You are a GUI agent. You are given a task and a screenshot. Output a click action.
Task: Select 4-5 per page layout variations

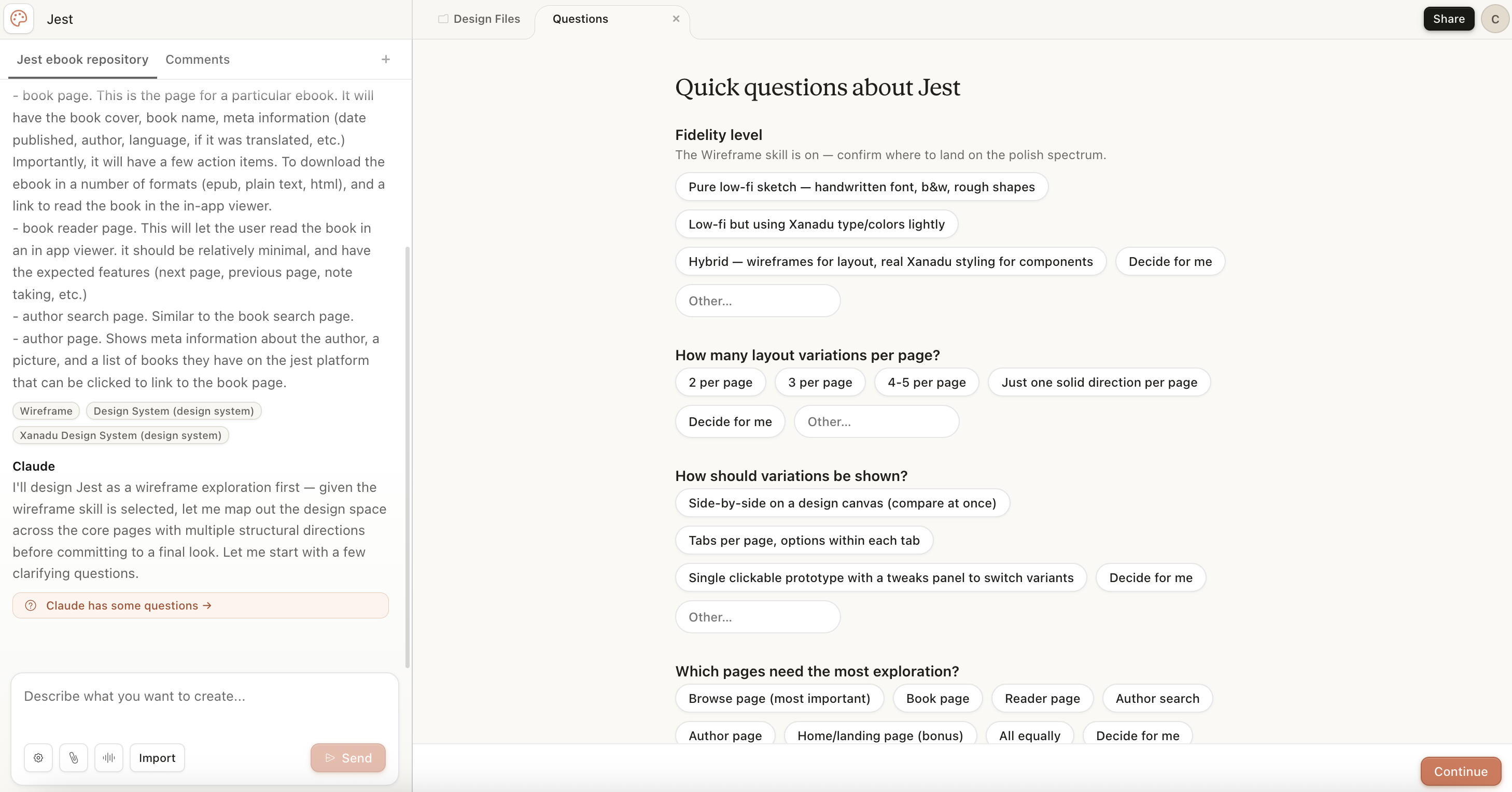(926, 382)
